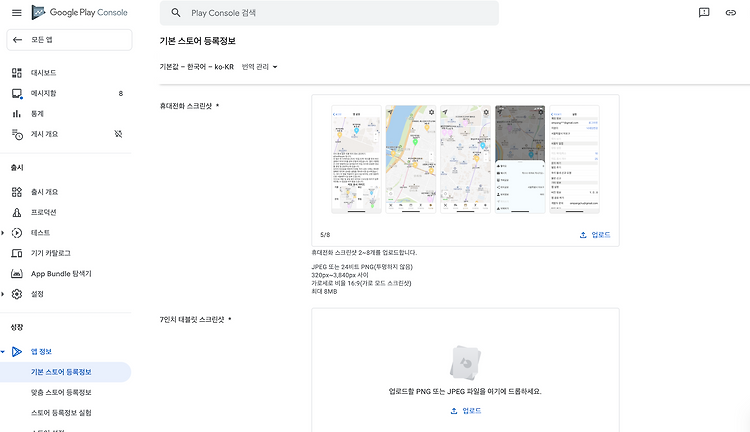Viewport: 750px width, 432px height.
Task: Click the App Bundle 탐색기 icon
Action: point(17,274)
